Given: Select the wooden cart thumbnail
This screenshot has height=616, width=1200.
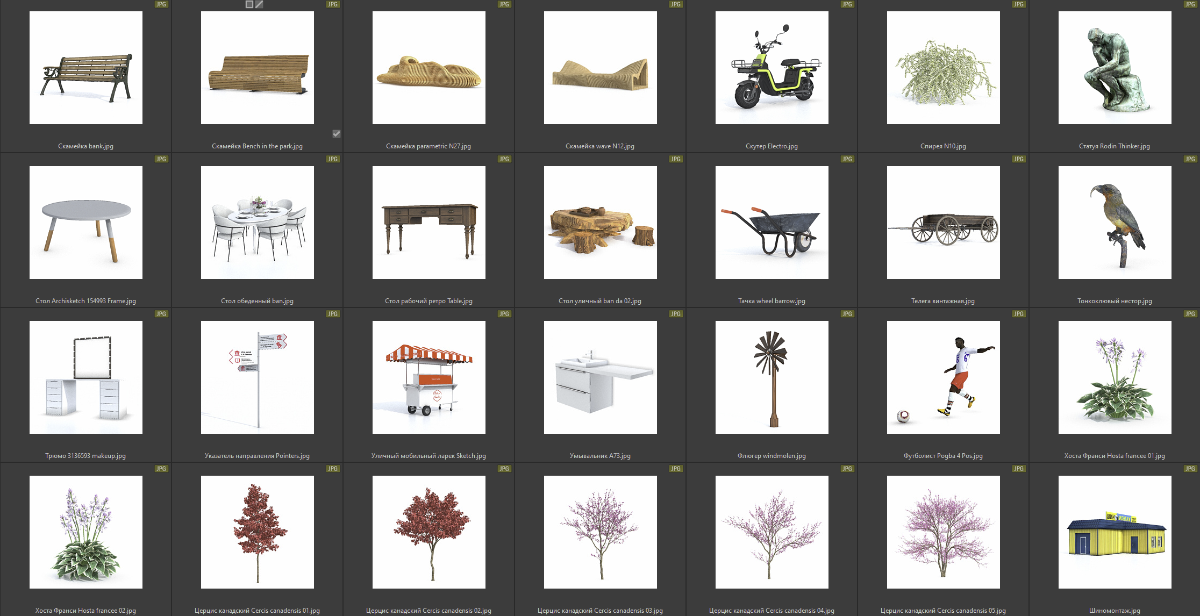Looking at the screenshot, I should click(x=943, y=223).
